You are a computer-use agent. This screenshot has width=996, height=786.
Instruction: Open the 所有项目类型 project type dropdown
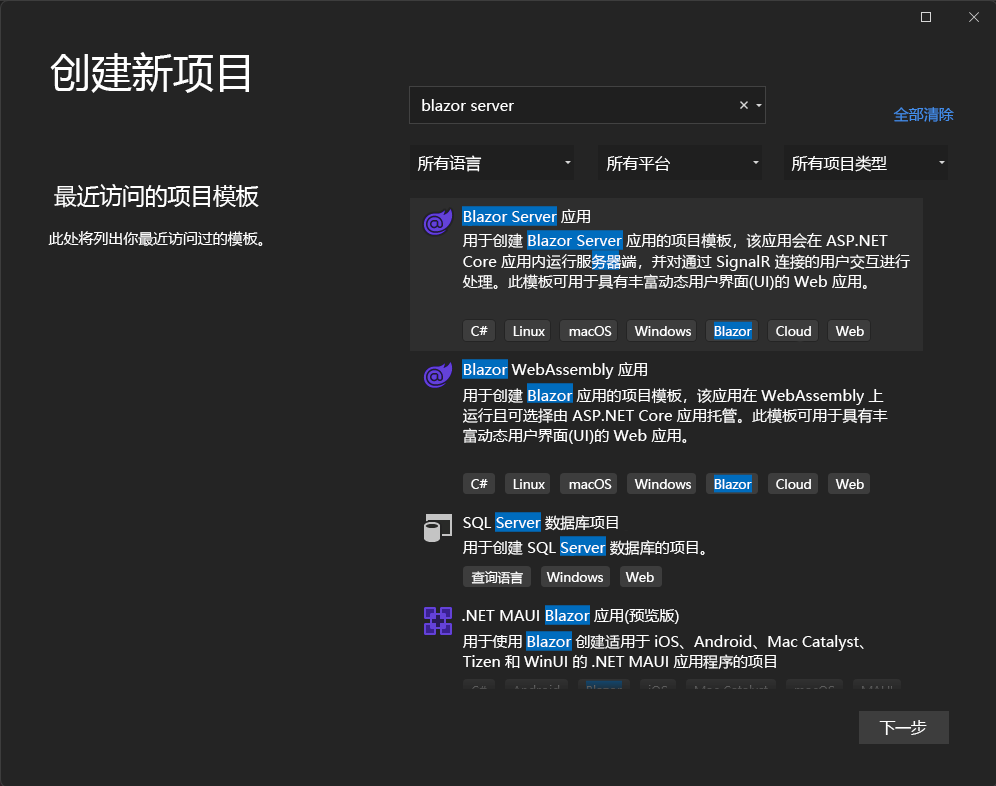866,163
